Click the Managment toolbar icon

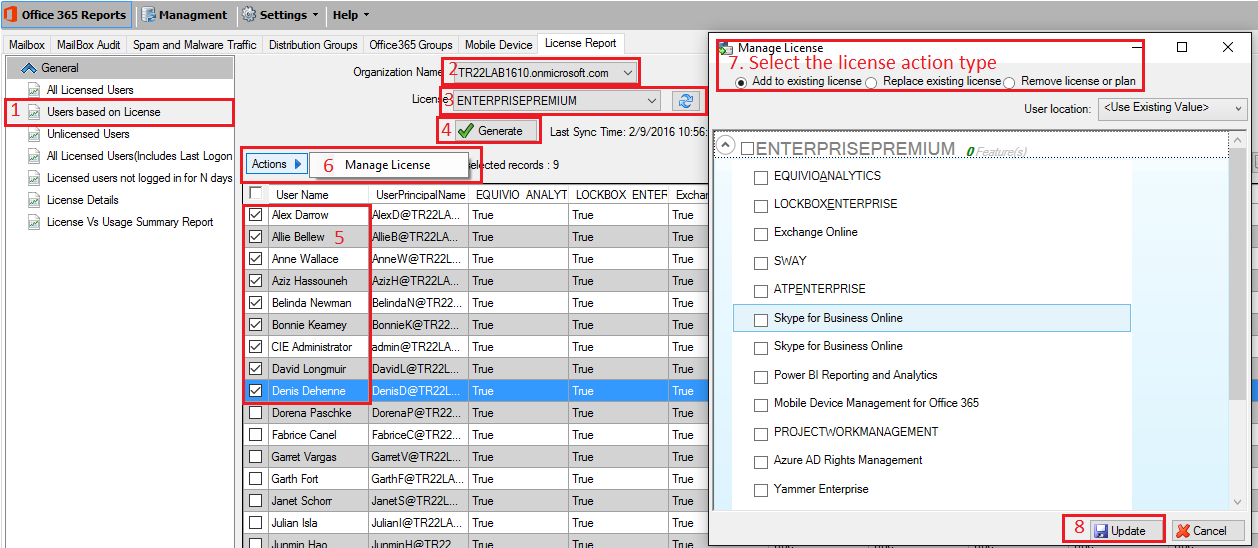[x=148, y=15]
